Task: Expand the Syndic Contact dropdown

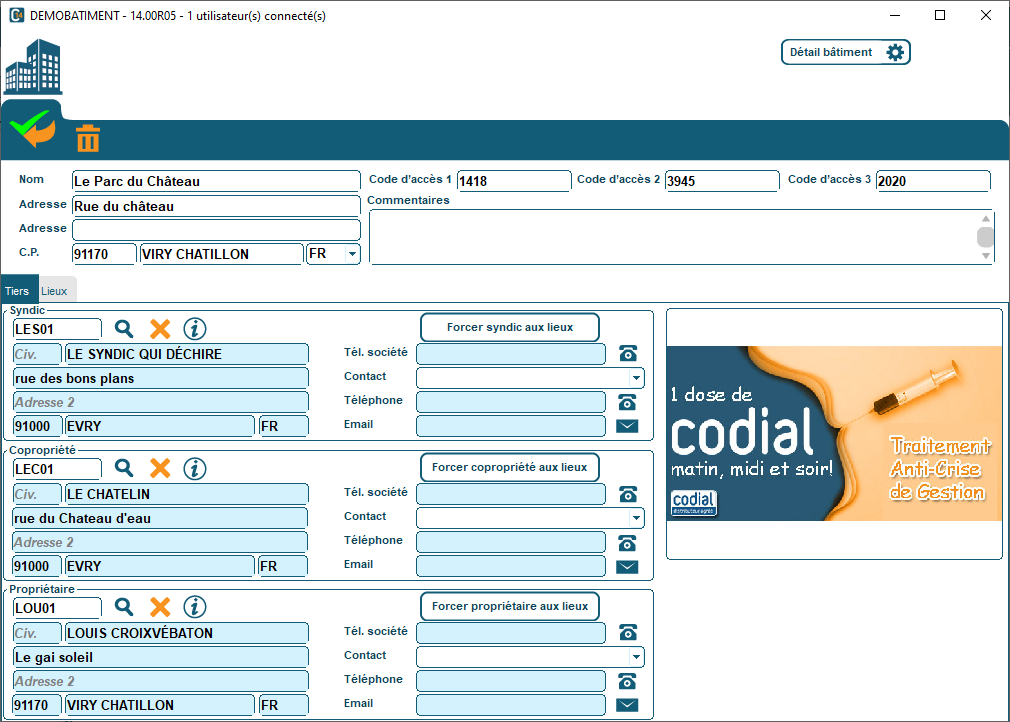Action: coord(636,378)
